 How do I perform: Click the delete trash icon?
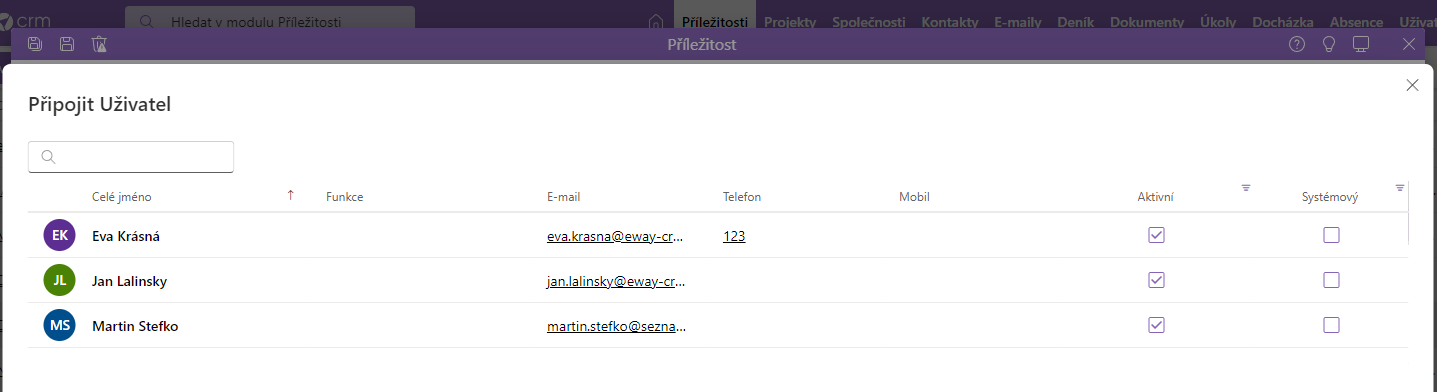pyautogui.click(x=99, y=44)
